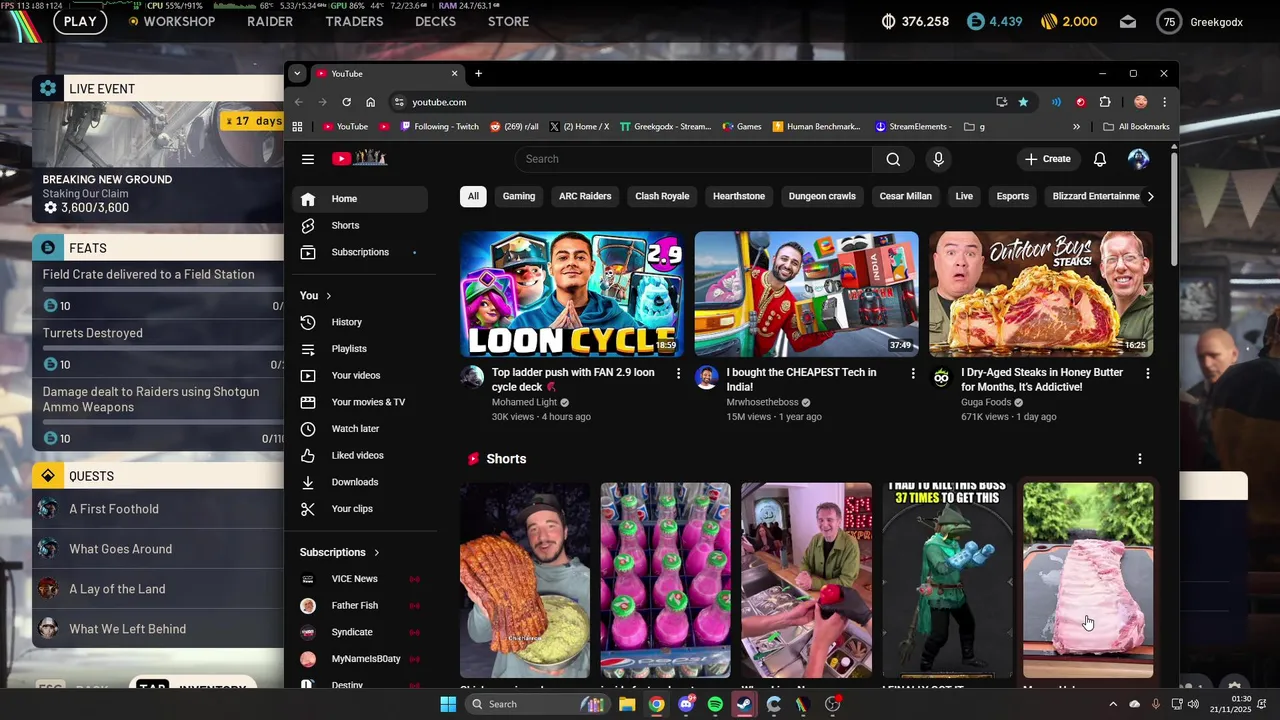Open the game STORE tab
The width and height of the screenshot is (1280, 720).
[508, 21]
